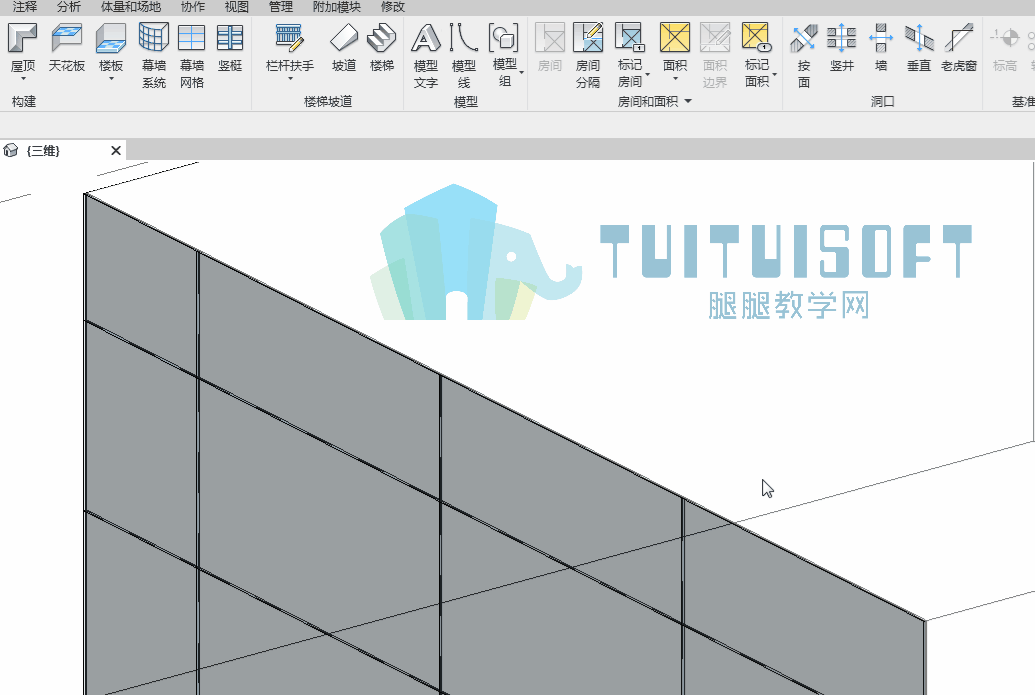Select the 房间分隔 room separator tool
The image size is (1035, 695).
(587, 55)
